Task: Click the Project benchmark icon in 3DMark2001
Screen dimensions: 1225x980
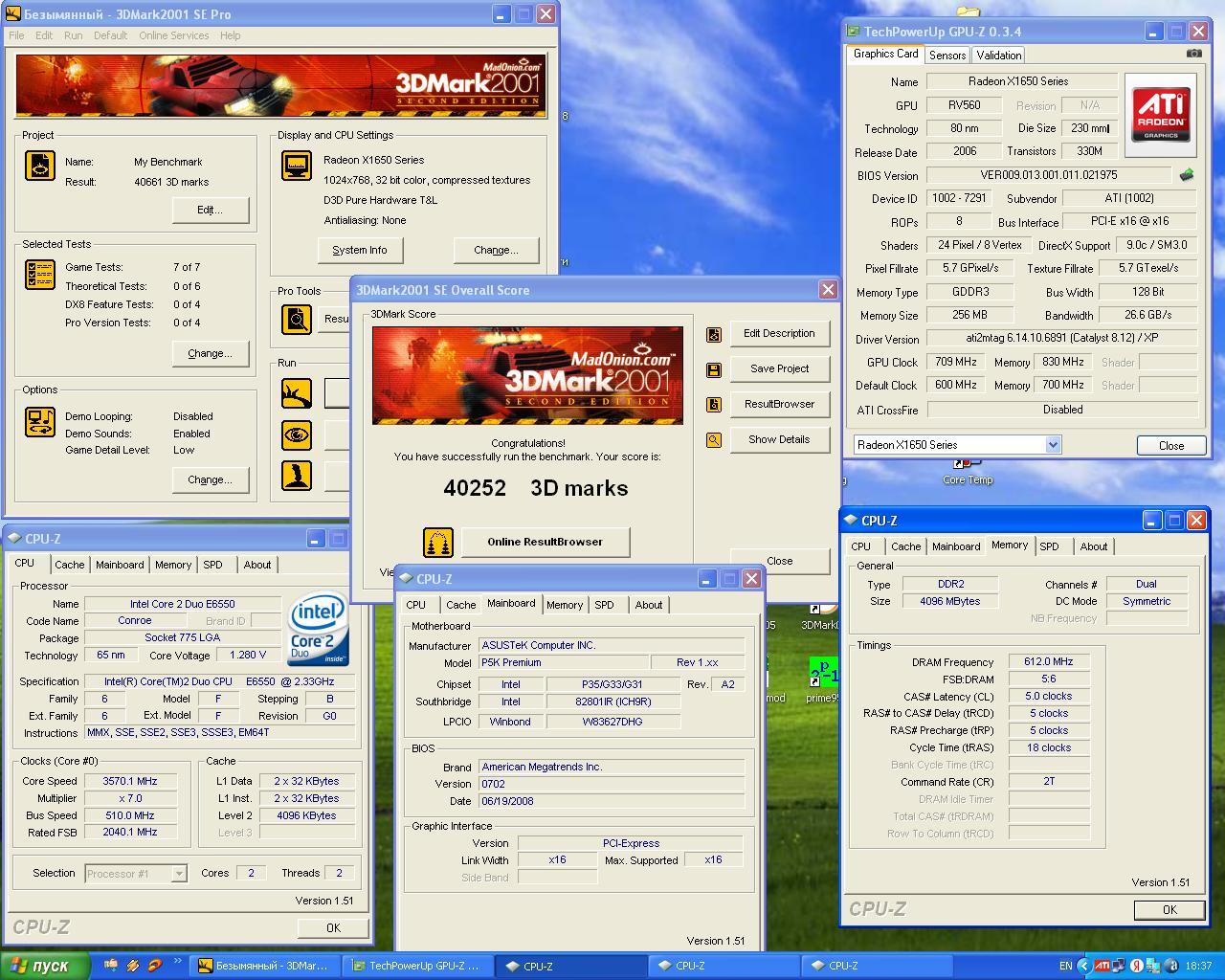Action: coord(39,165)
